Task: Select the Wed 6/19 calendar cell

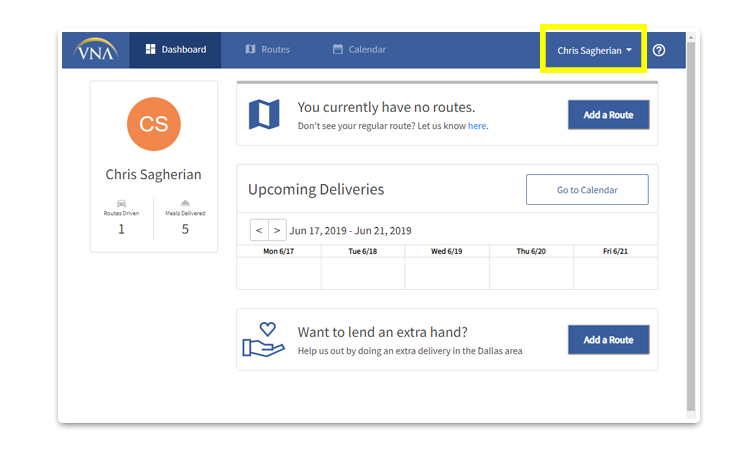Action: click(x=447, y=273)
